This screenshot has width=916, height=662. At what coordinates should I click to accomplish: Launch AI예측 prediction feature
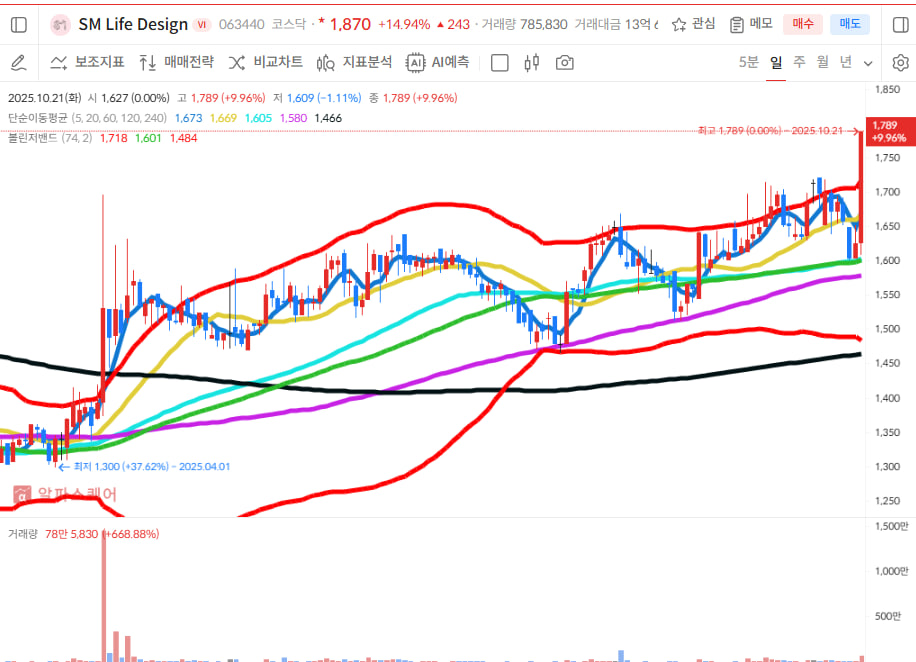point(438,63)
